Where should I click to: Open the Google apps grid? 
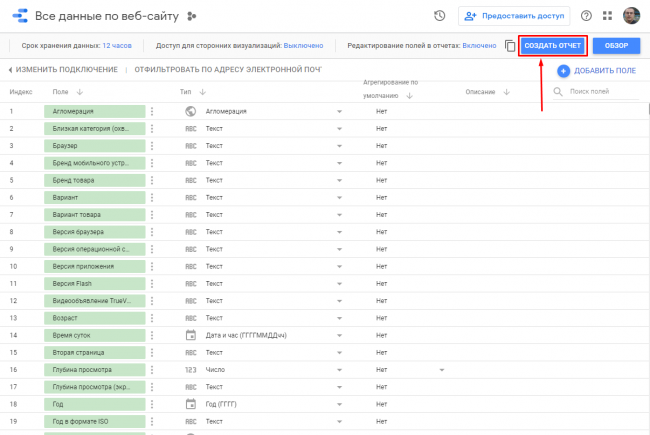[607, 16]
